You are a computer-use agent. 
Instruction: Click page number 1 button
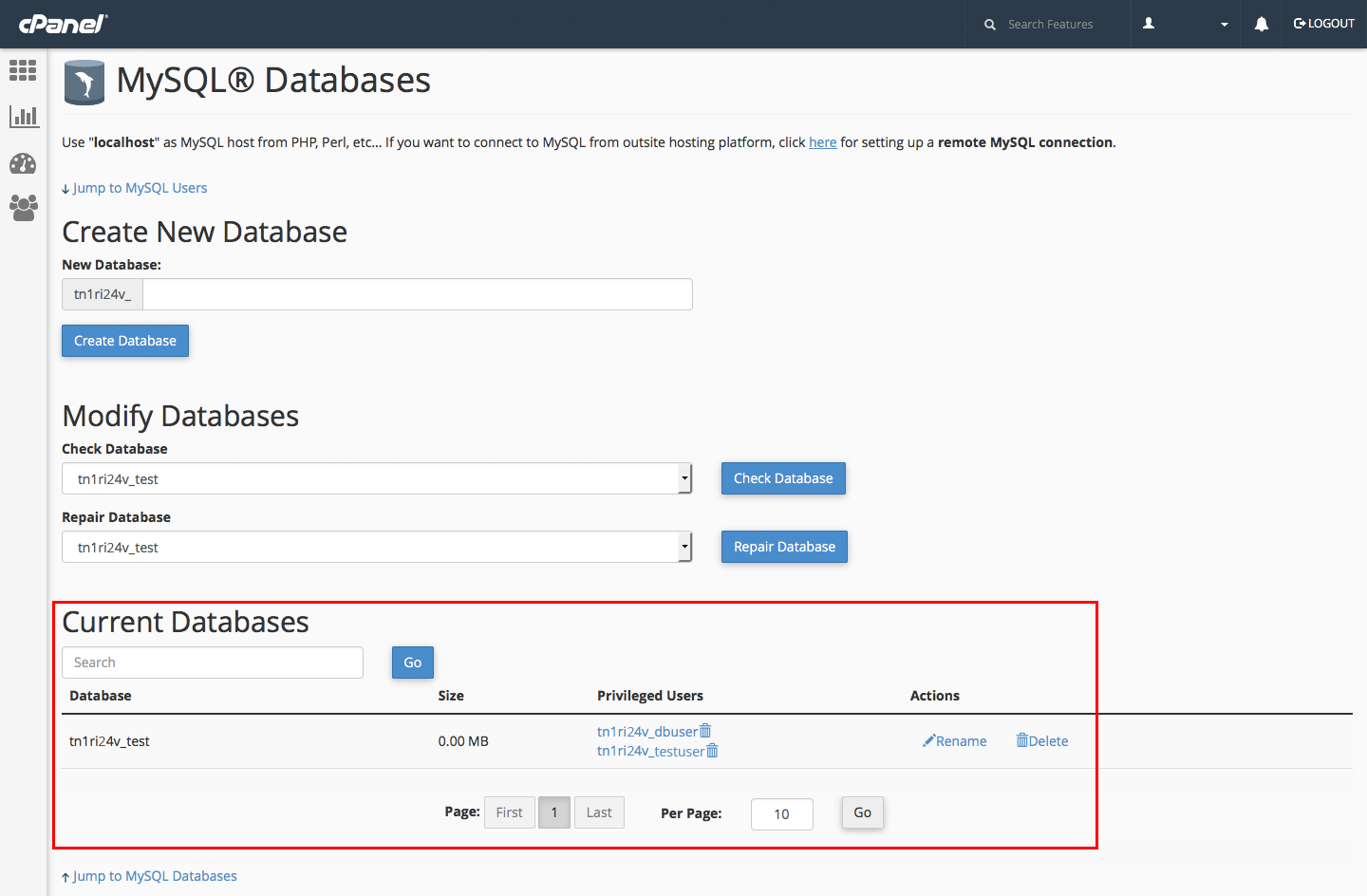(x=554, y=812)
